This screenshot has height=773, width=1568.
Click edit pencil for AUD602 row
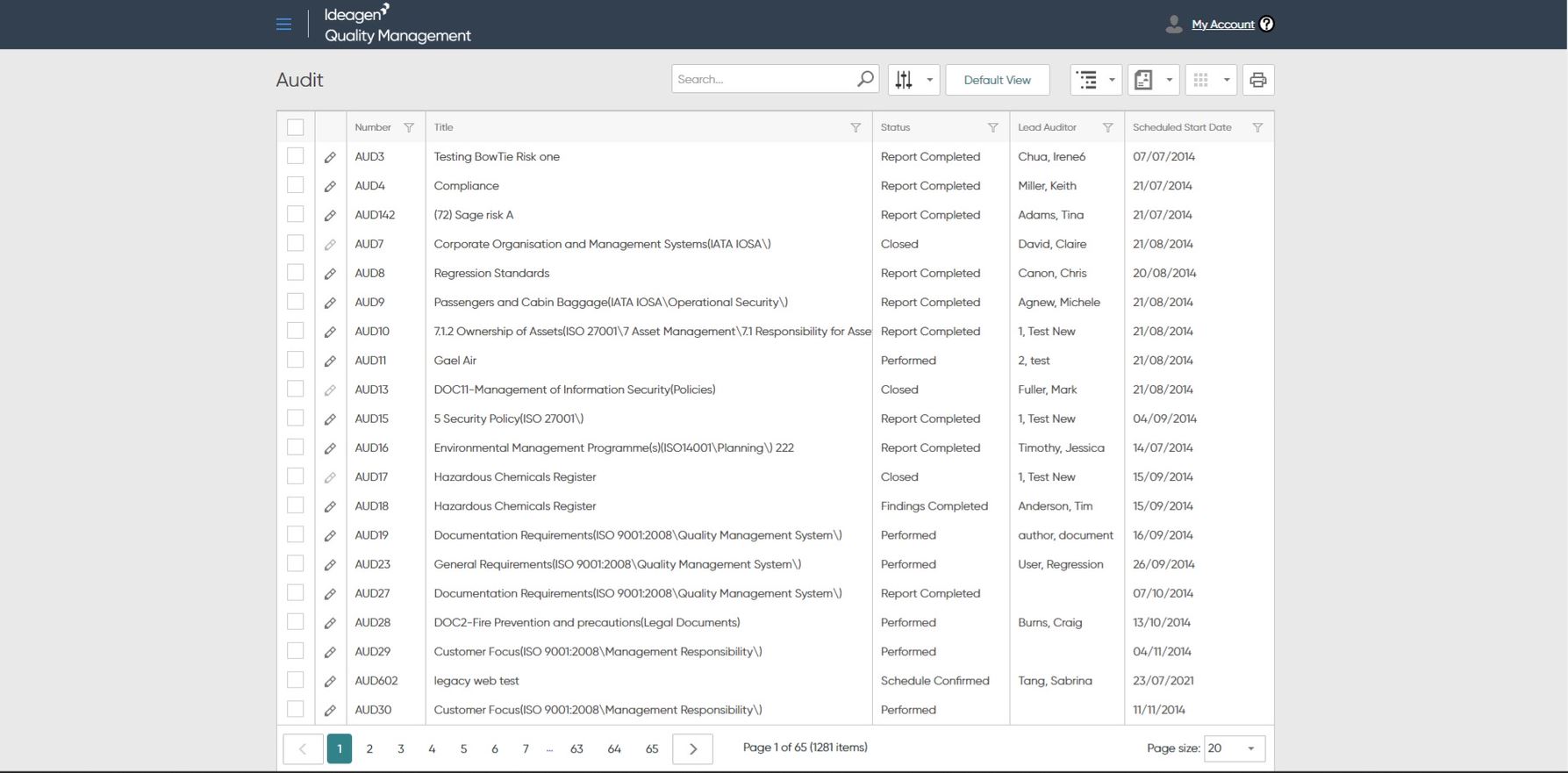(x=330, y=681)
